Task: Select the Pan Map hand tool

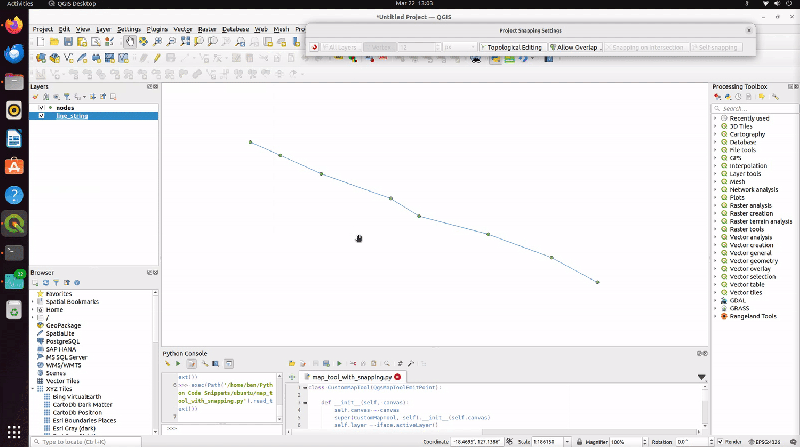Action: [x=130, y=42]
